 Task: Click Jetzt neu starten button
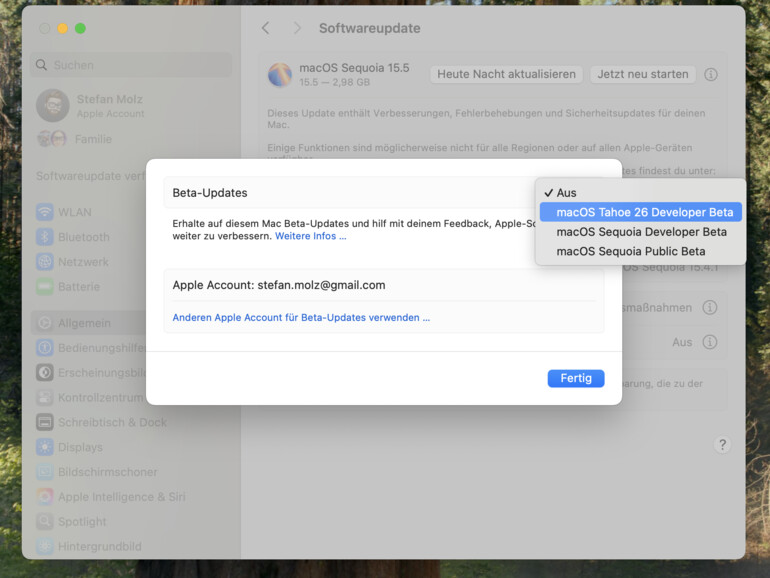click(643, 74)
